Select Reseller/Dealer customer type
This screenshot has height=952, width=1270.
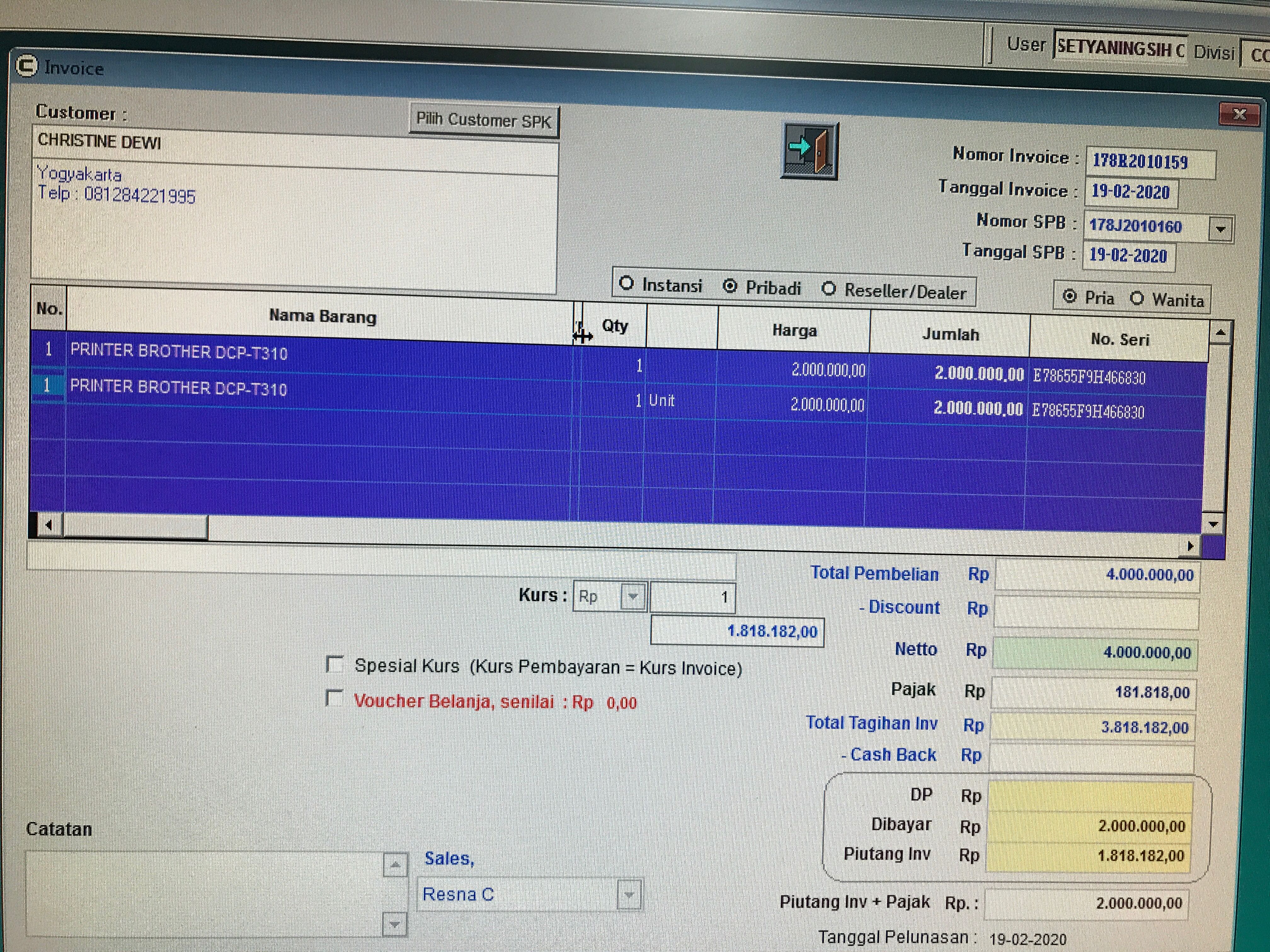coord(828,289)
